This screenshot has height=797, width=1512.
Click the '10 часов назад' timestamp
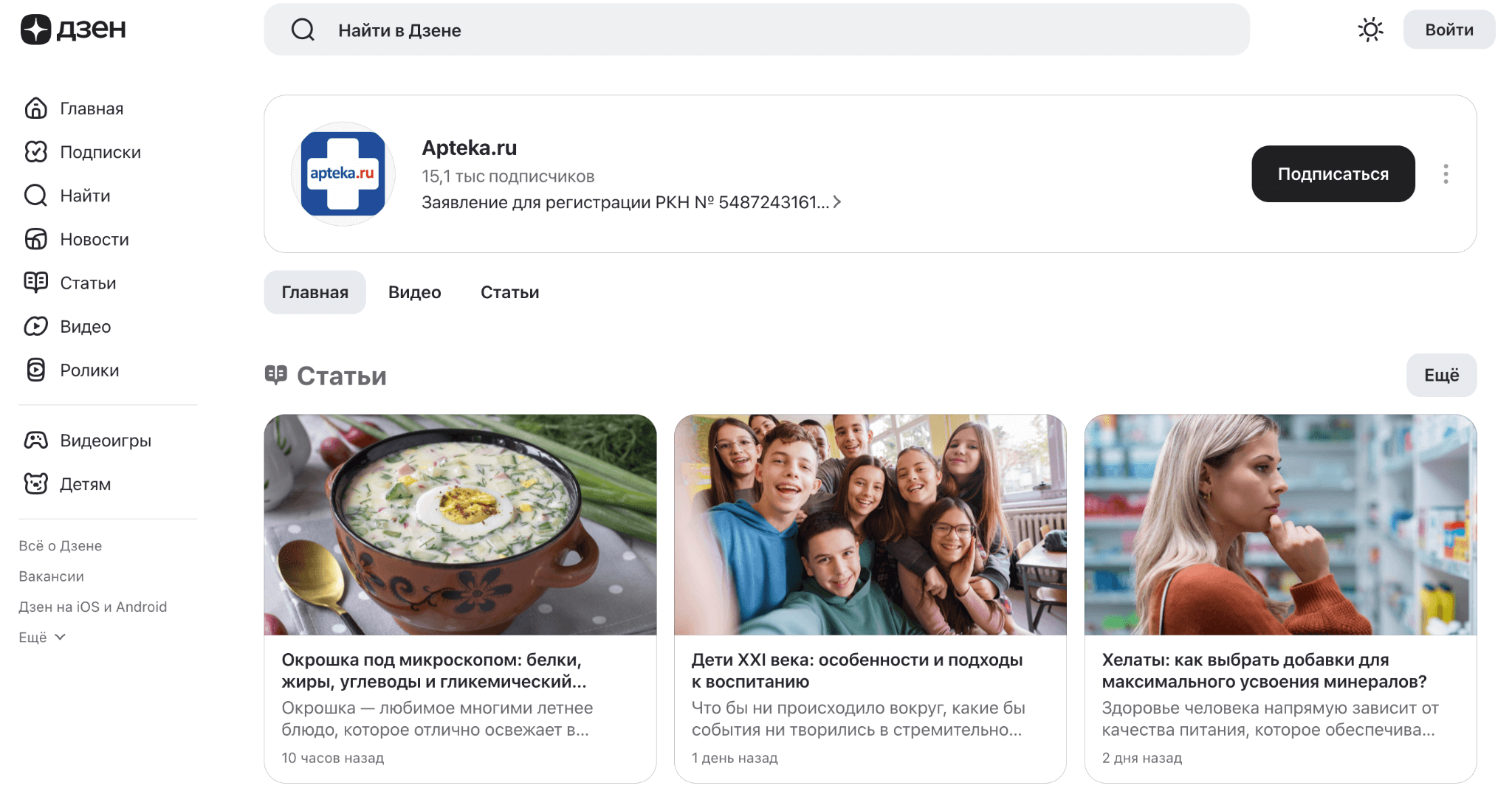coord(333,758)
